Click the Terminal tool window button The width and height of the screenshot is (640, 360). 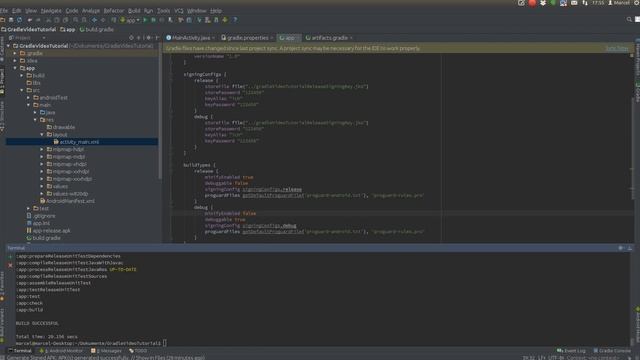click(20, 351)
